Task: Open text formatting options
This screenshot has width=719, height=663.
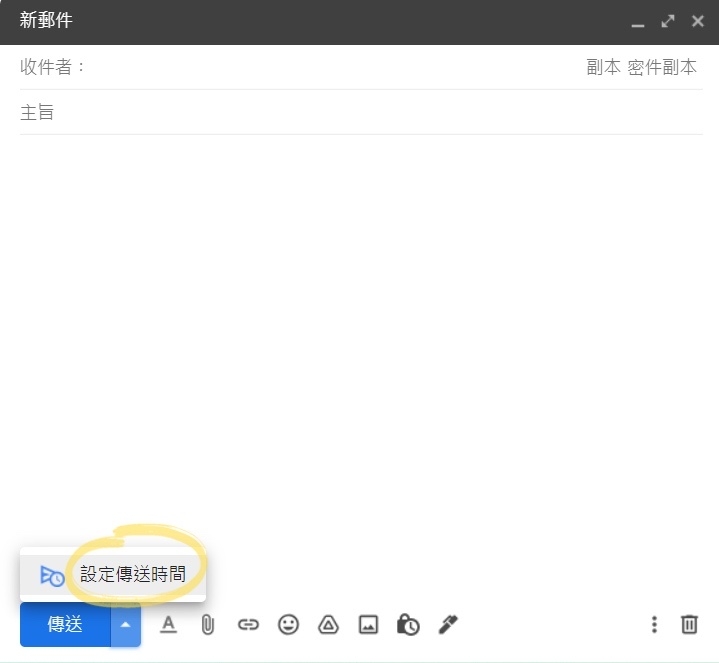Action: coord(168,624)
